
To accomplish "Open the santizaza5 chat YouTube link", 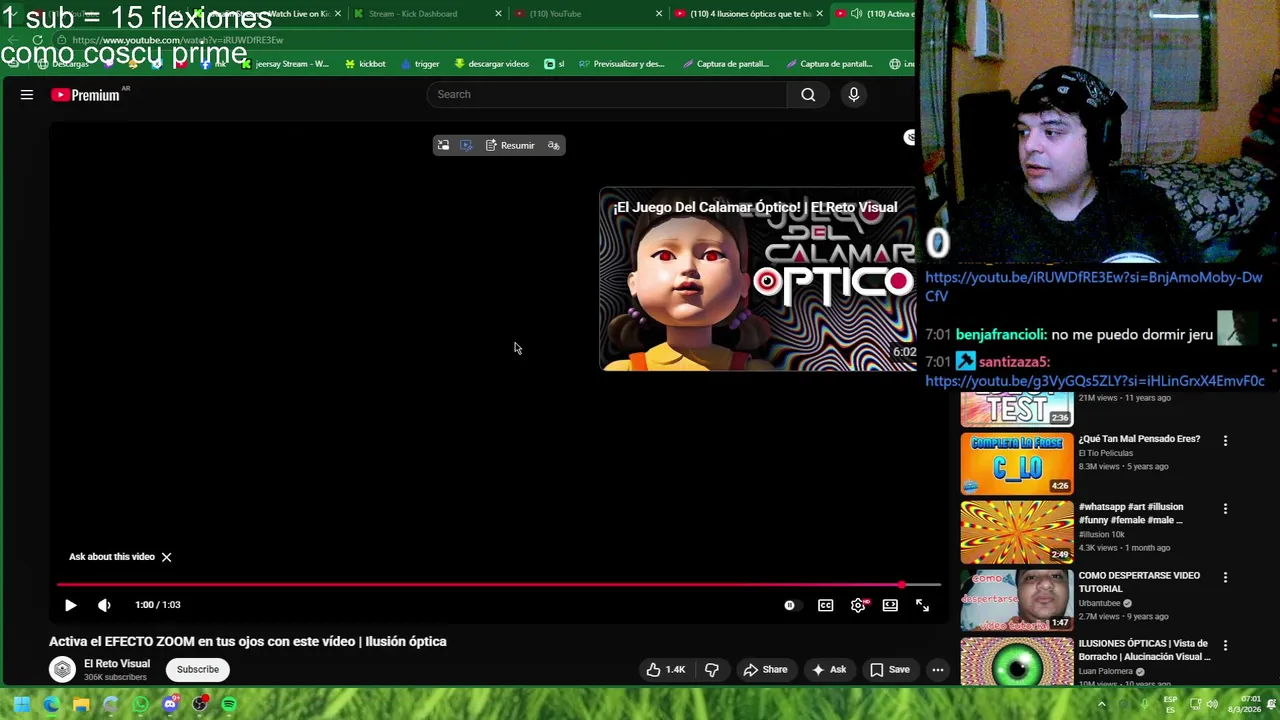I will 1094,381.
